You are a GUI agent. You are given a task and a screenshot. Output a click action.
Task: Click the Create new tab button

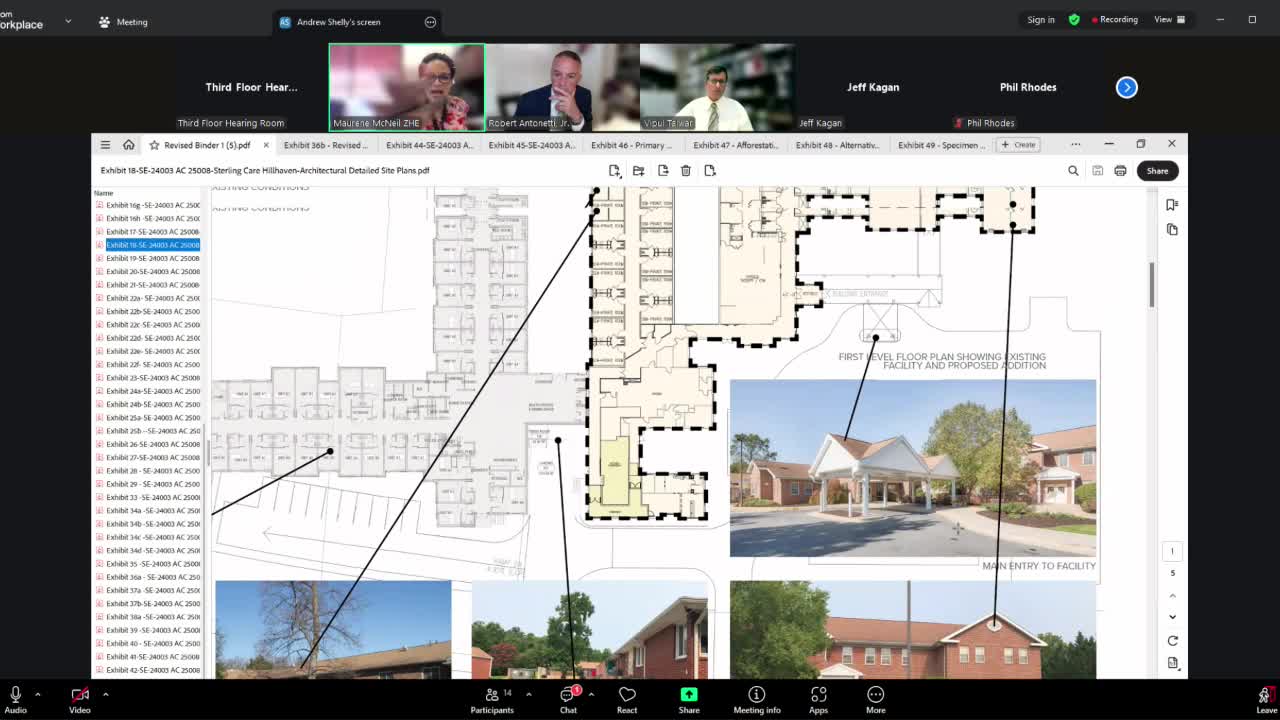pyautogui.click(x=1019, y=145)
